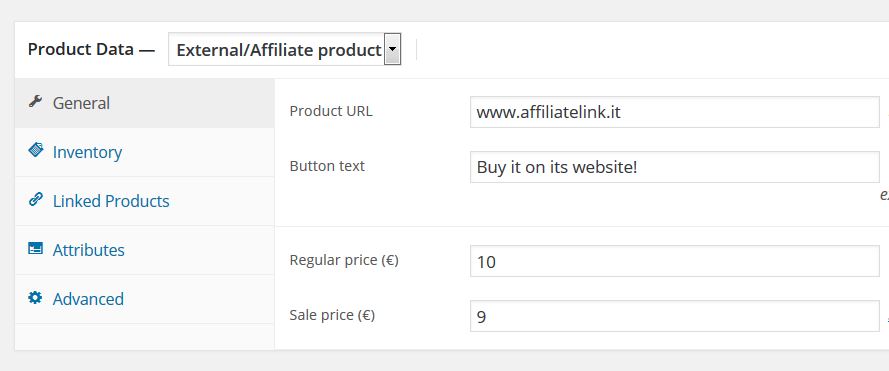This screenshot has width=889, height=371.
Task: Click the Regular price (€) label
Action: point(344,260)
